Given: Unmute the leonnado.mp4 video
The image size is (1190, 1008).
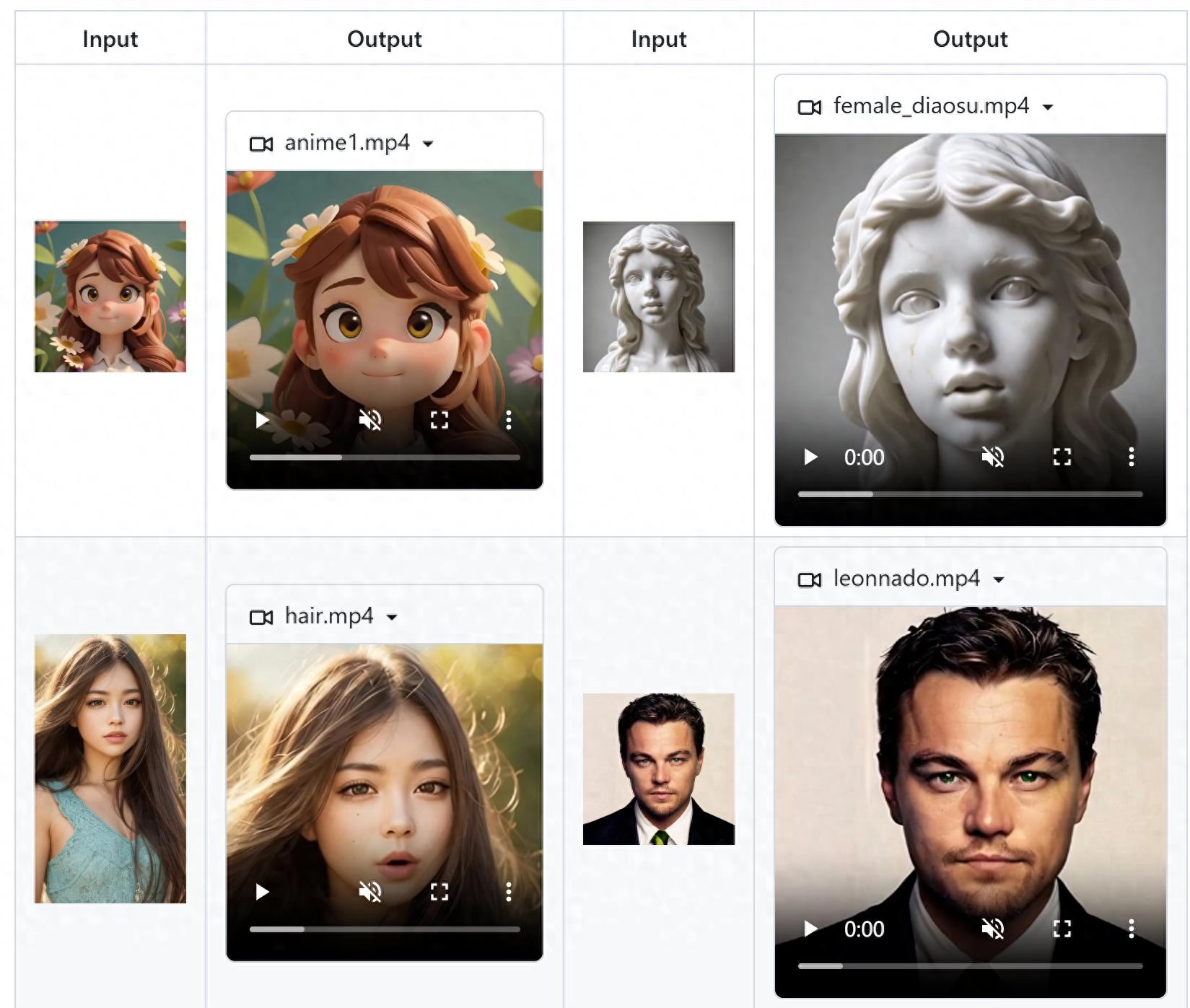Looking at the screenshot, I should tap(993, 929).
